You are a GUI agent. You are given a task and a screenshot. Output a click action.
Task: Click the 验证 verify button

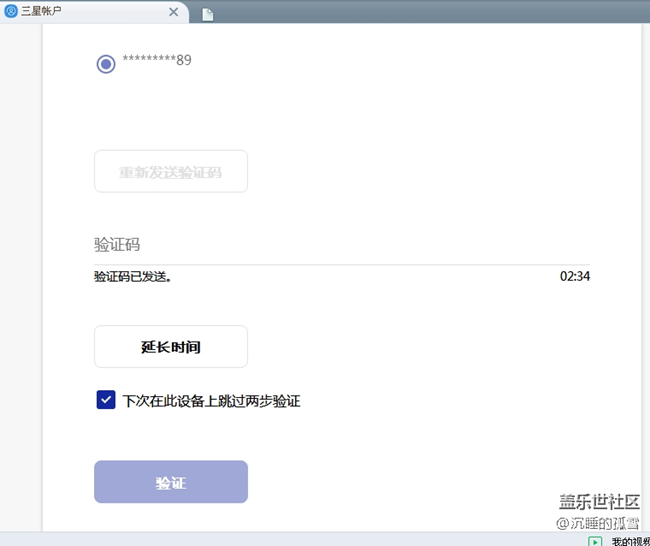tap(171, 482)
